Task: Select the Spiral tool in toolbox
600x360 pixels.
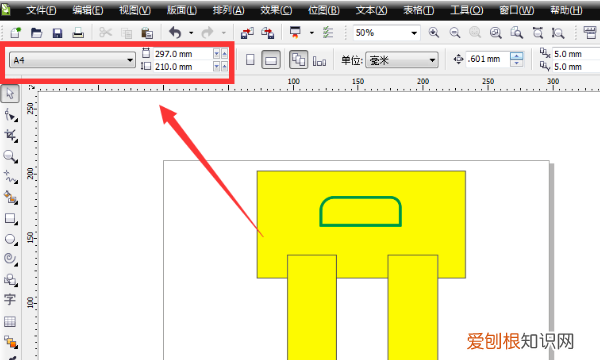Action: [10, 259]
